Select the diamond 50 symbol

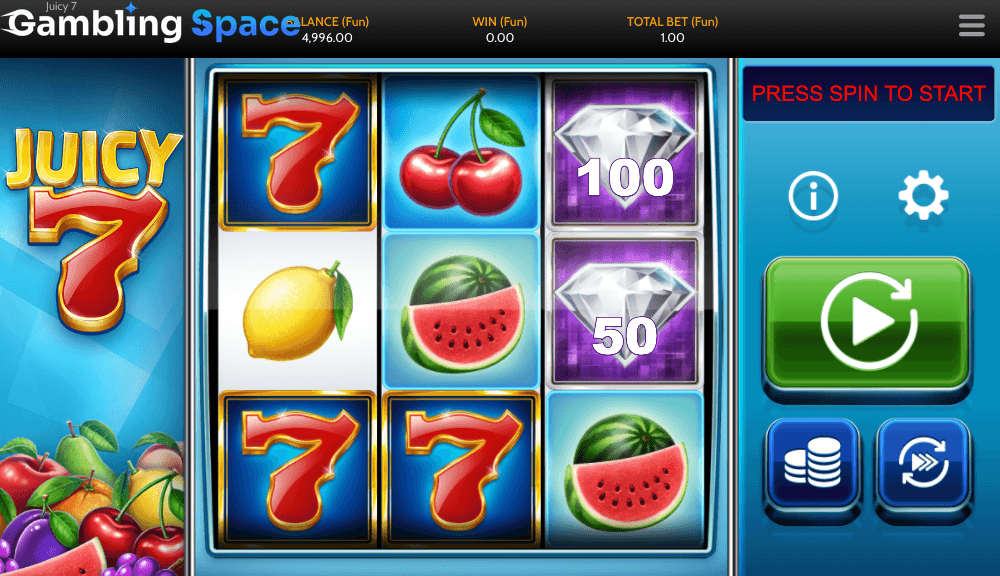click(624, 311)
